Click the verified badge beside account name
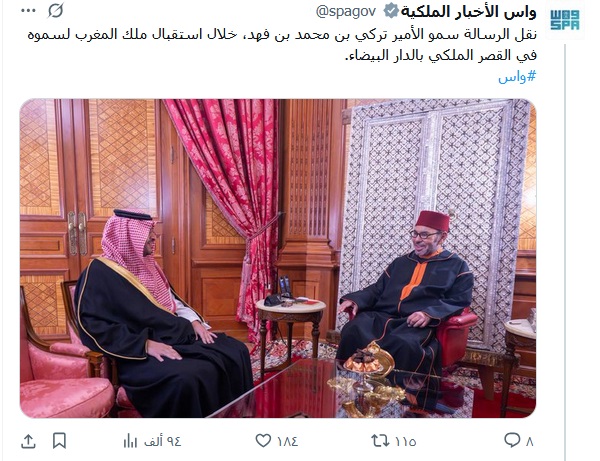 [x=391, y=12]
